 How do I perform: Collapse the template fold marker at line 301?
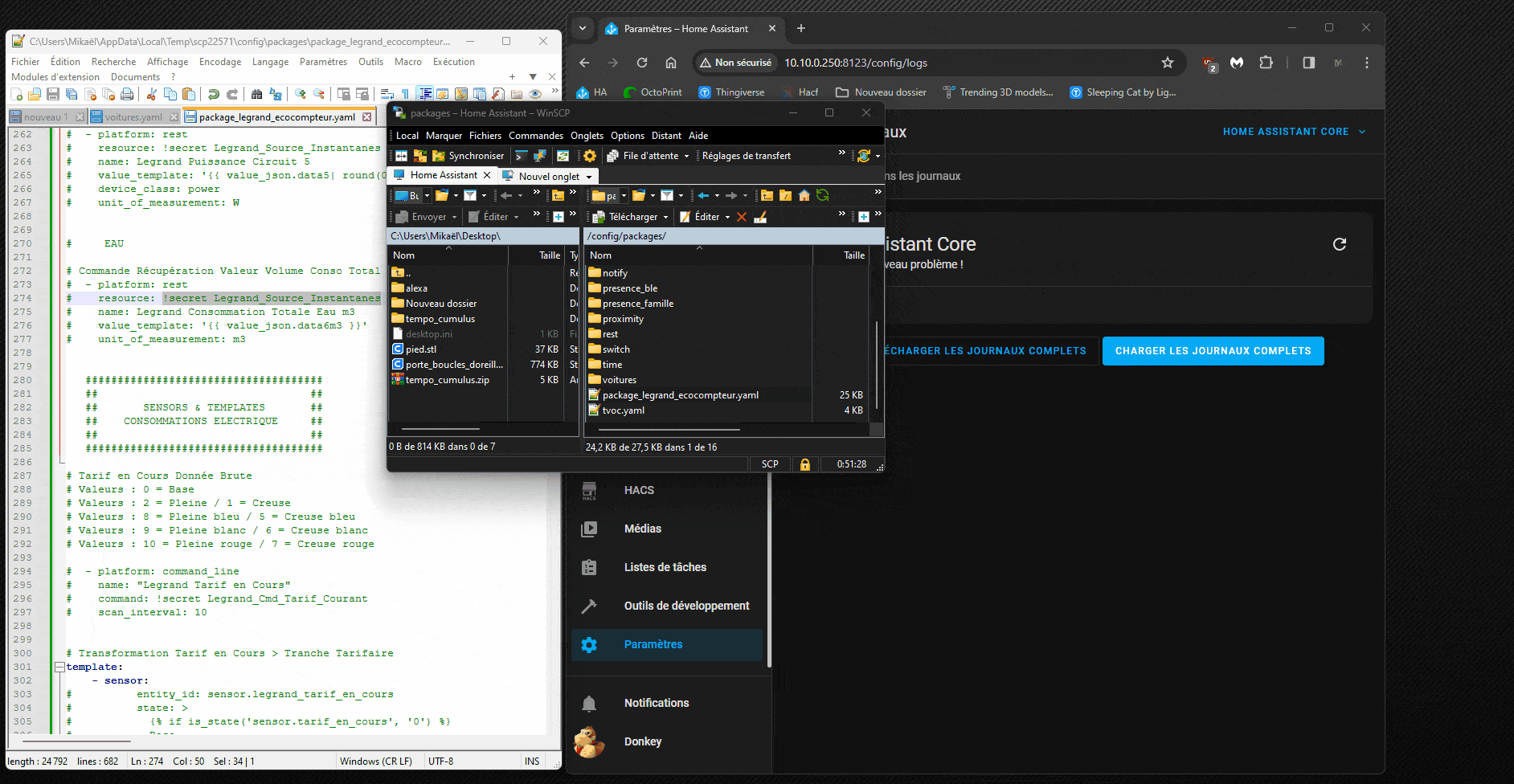(59, 668)
